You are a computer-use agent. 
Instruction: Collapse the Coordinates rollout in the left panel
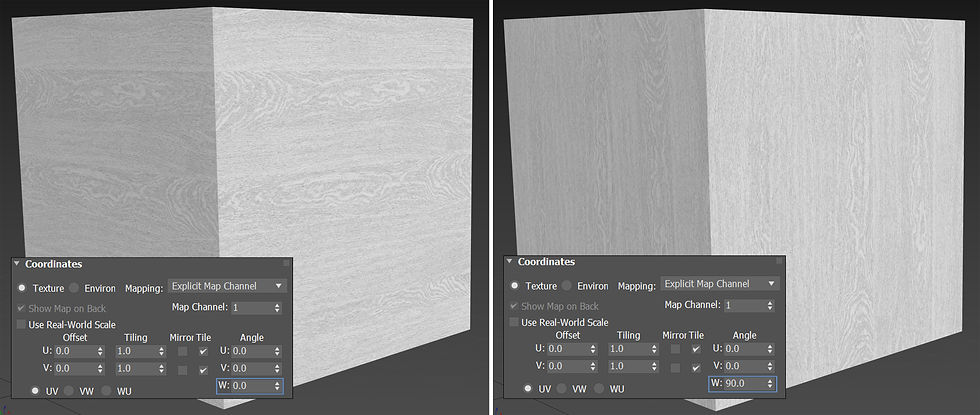click(x=17, y=264)
